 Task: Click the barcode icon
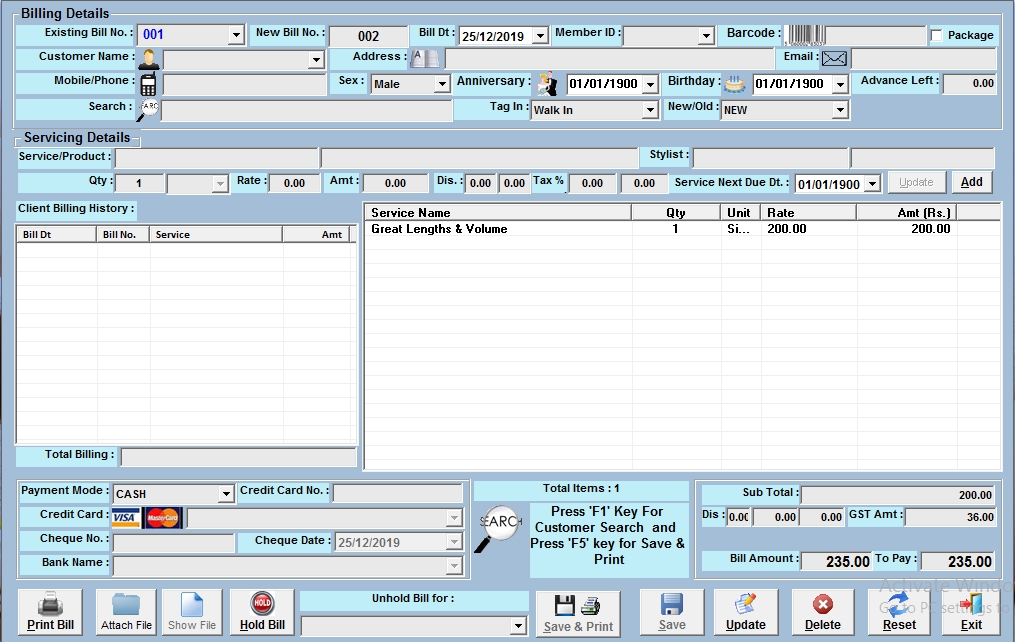(x=803, y=35)
